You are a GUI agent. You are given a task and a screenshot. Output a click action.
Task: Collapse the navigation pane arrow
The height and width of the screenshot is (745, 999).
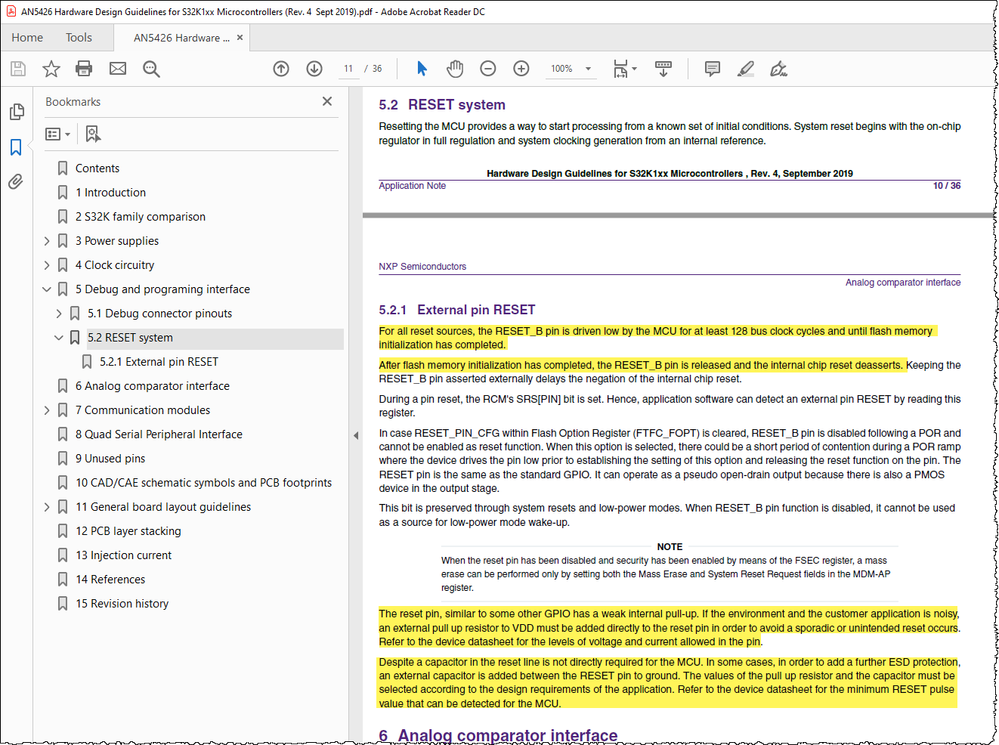point(356,436)
